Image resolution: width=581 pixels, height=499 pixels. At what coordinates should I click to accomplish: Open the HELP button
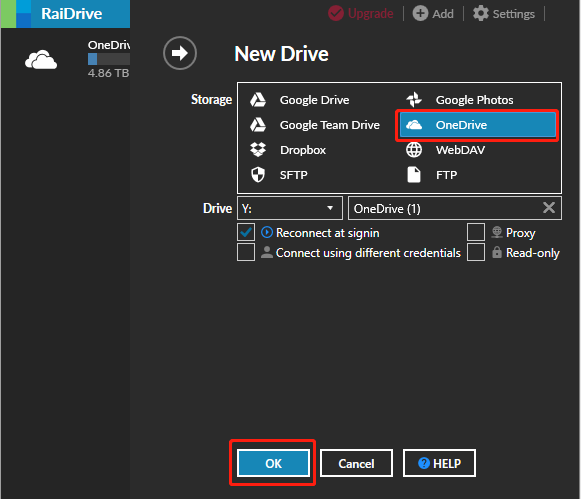tap(439, 463)
